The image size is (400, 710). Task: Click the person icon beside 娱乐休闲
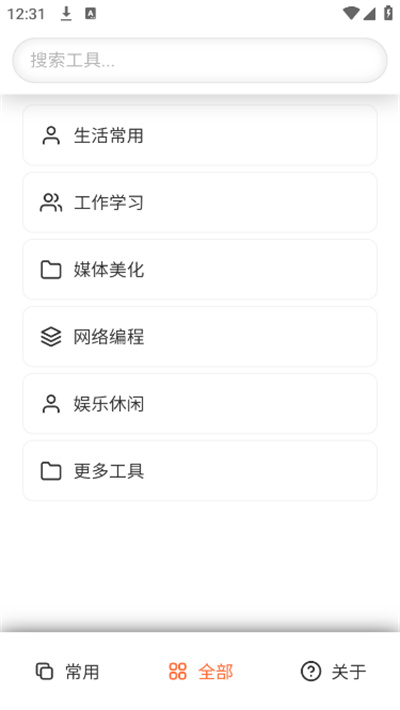pyautogui.click(x=51, y=403)
